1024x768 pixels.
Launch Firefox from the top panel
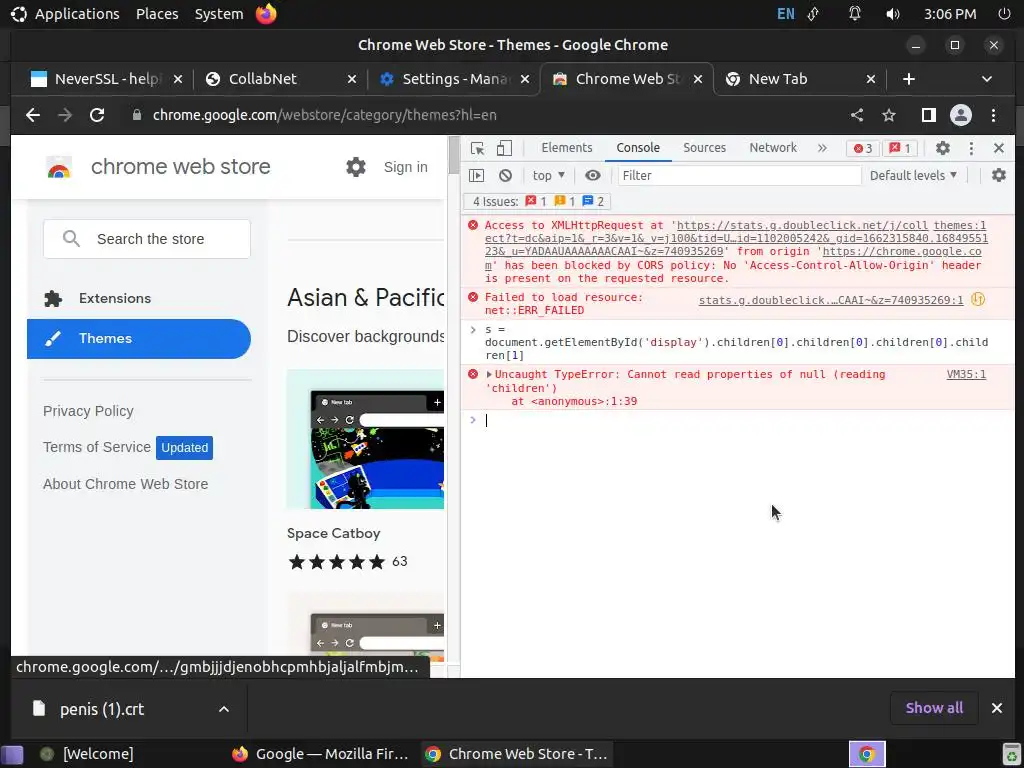tap(266, 14)
